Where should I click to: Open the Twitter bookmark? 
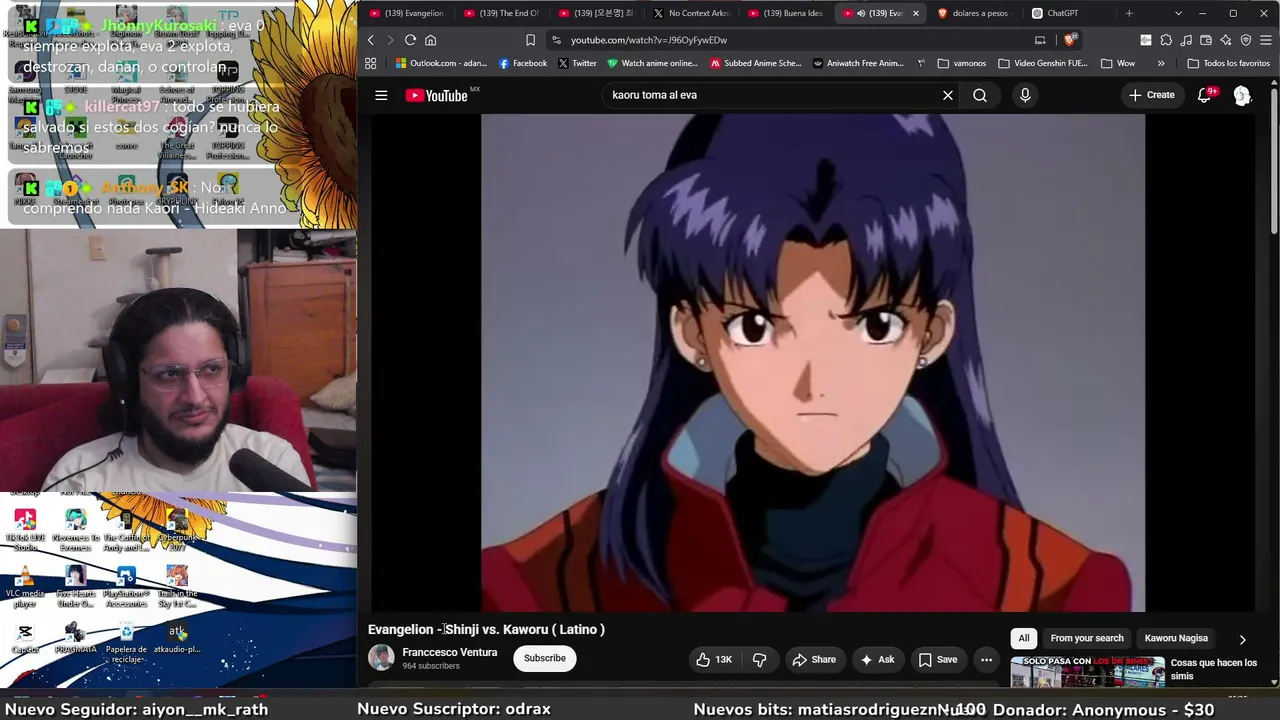(577, 63)
